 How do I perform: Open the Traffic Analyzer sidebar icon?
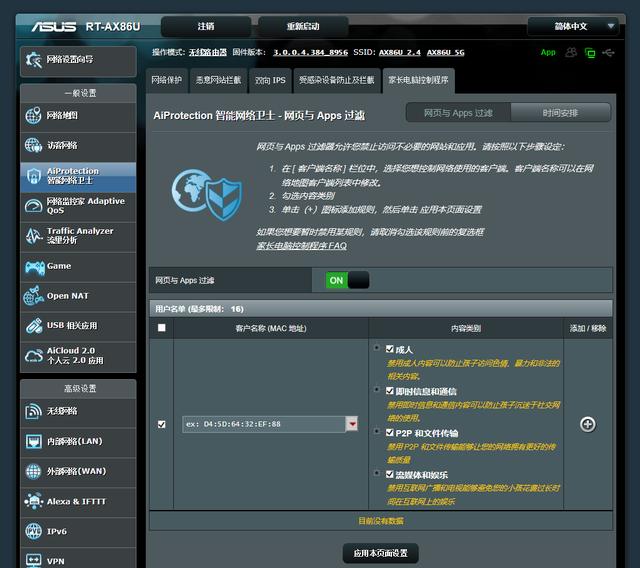[x=33, y=236]
